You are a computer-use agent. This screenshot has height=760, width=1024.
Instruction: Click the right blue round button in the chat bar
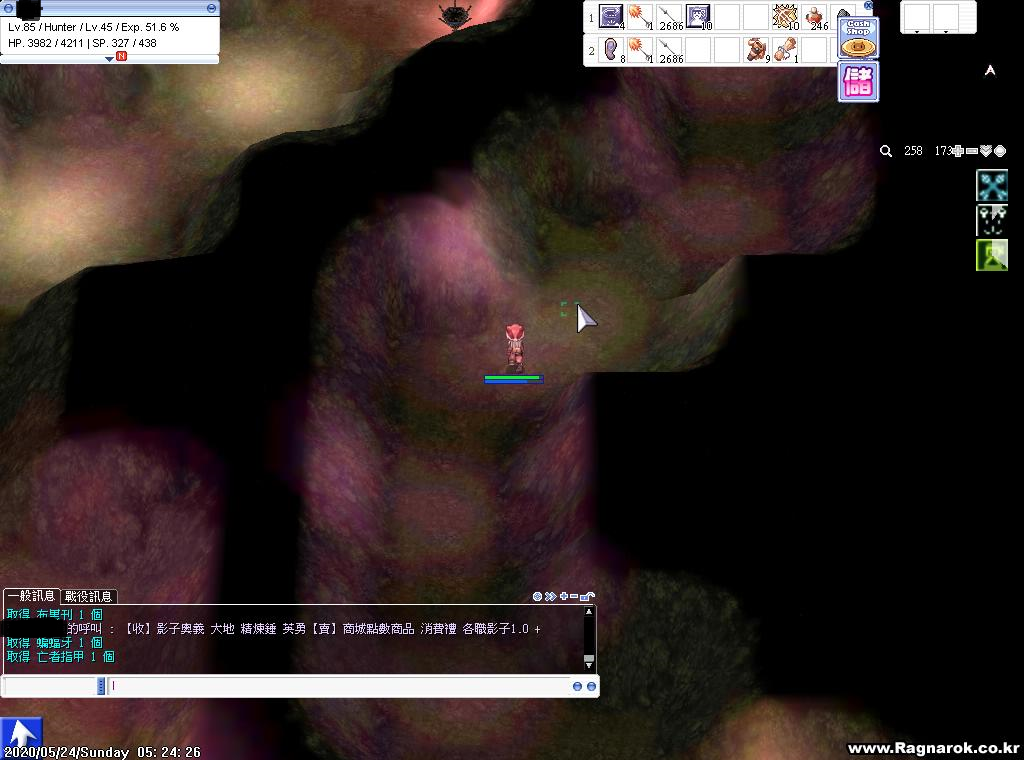(591, 686)
